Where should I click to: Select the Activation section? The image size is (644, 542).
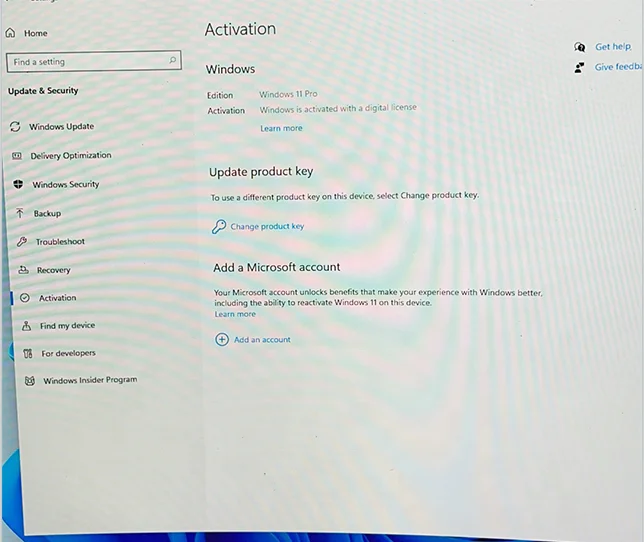point(58,298)
